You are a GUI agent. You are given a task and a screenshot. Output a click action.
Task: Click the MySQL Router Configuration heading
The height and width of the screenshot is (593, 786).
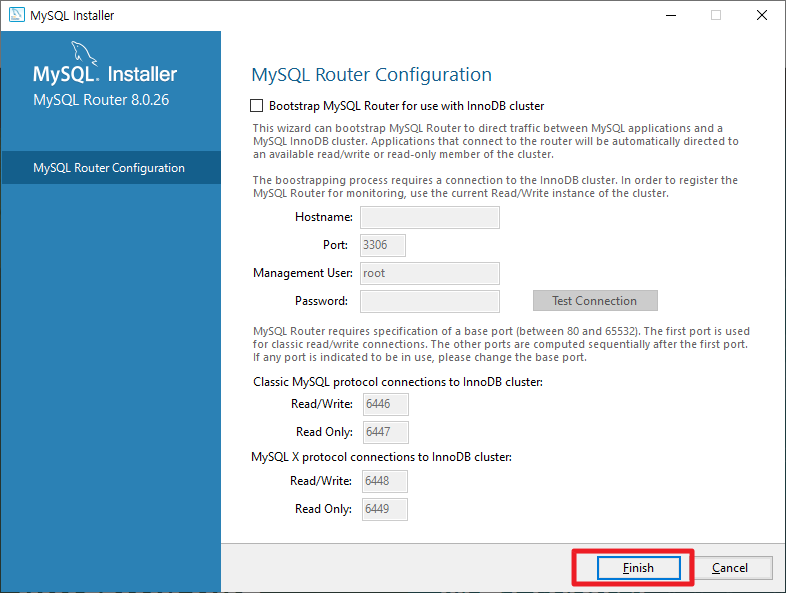371,75
